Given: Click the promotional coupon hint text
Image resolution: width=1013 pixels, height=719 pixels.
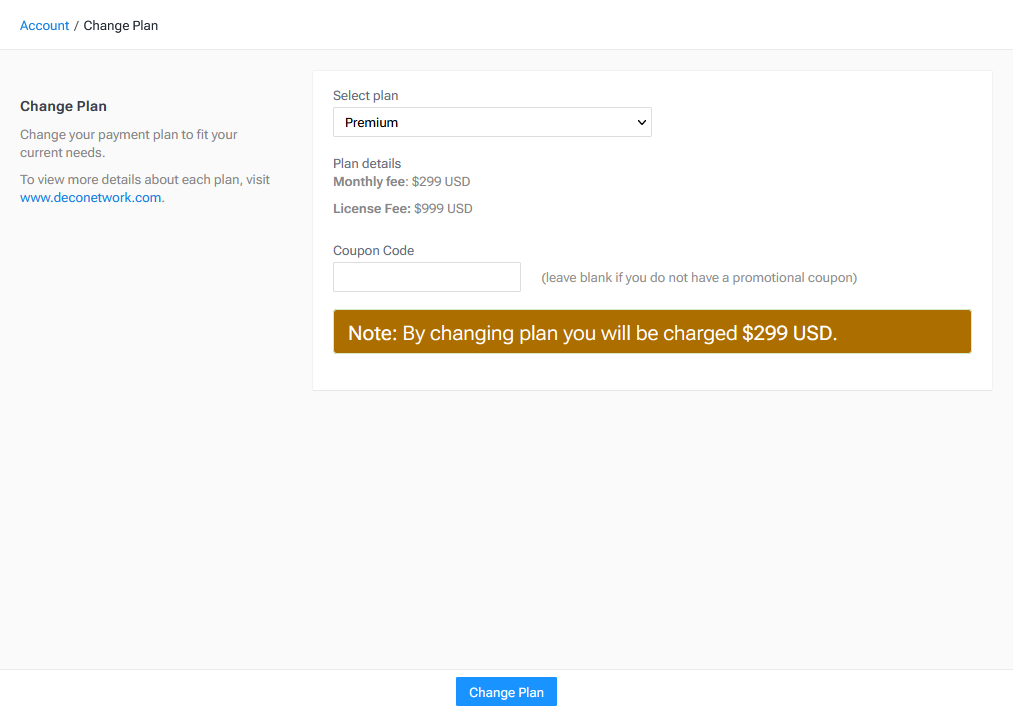Looking at the screenshot, I should click(698, 278).
